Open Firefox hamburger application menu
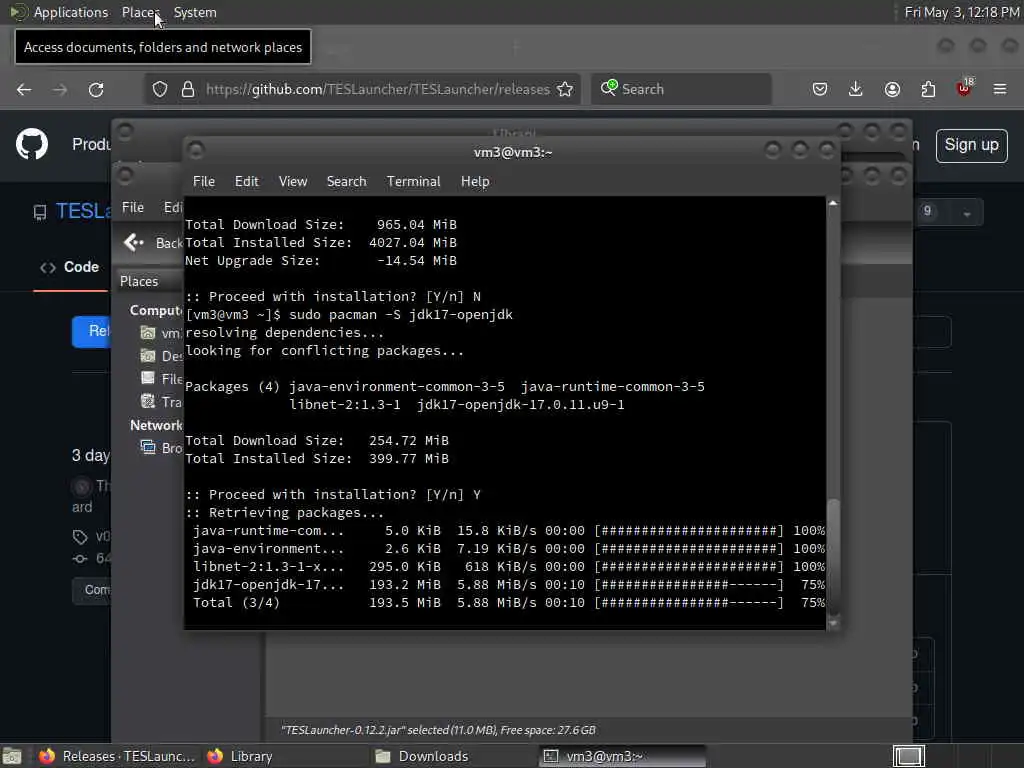The image size is (1024, 768). click(1000, 89)
